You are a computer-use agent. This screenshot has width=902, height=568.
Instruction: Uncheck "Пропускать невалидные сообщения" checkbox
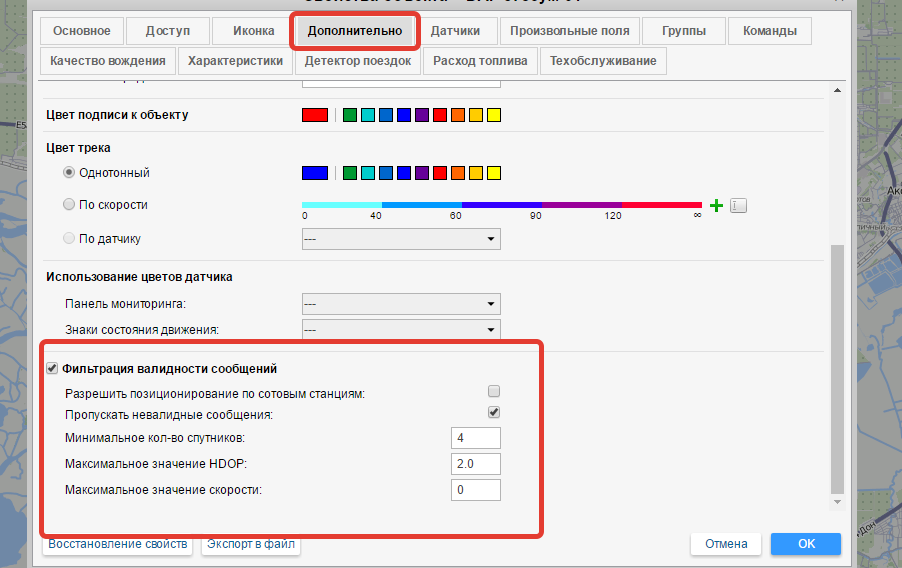point(493,413)
